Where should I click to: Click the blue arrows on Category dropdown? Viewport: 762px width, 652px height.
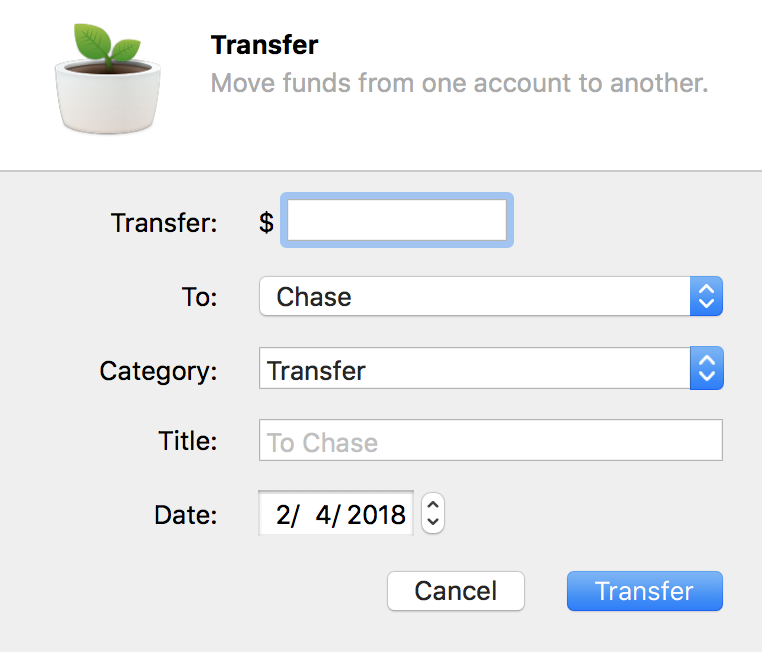click(x=707, y=368)
